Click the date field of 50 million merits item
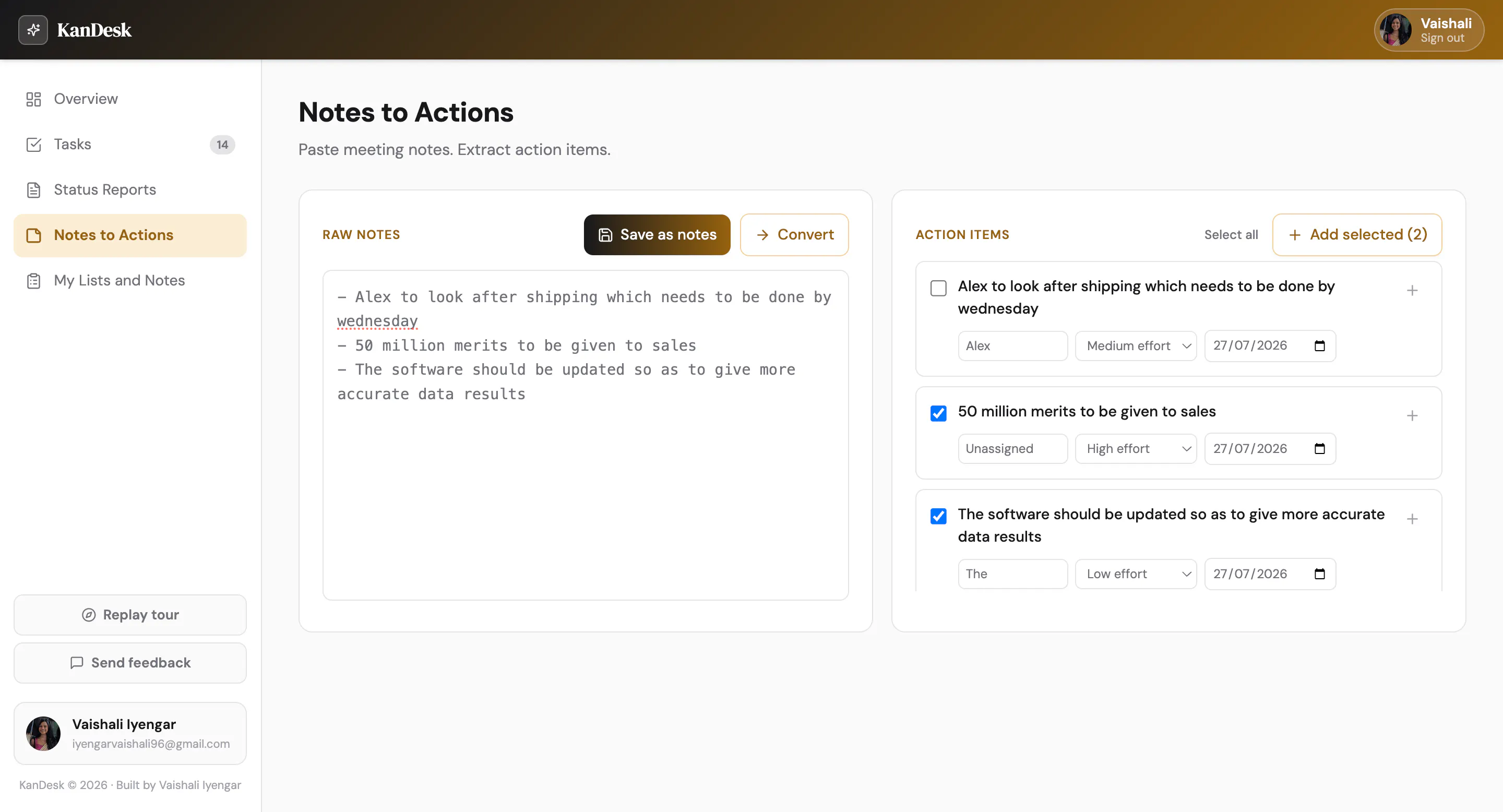The width and height of the screenshot is (1503, 812). (1270, 449)
